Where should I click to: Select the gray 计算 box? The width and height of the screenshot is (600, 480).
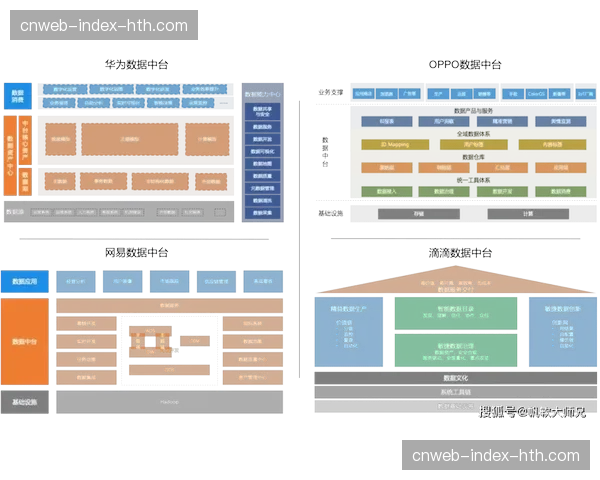528,214
